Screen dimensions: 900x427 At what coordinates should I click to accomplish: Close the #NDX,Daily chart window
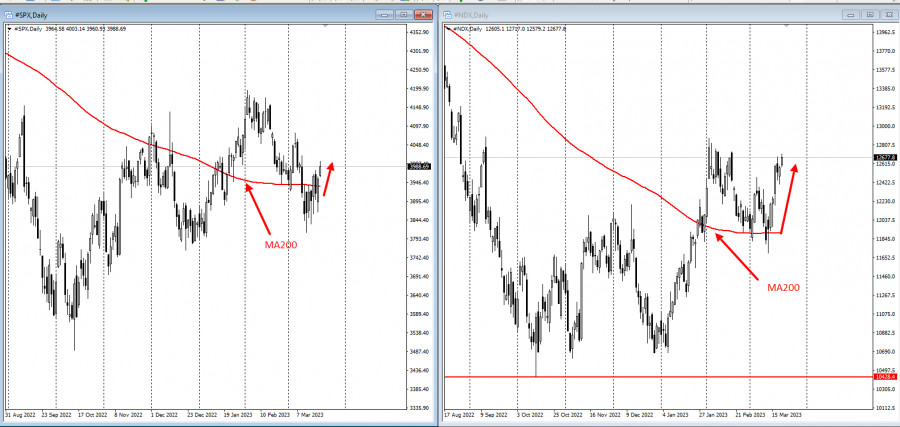click(x=890, y=14)
